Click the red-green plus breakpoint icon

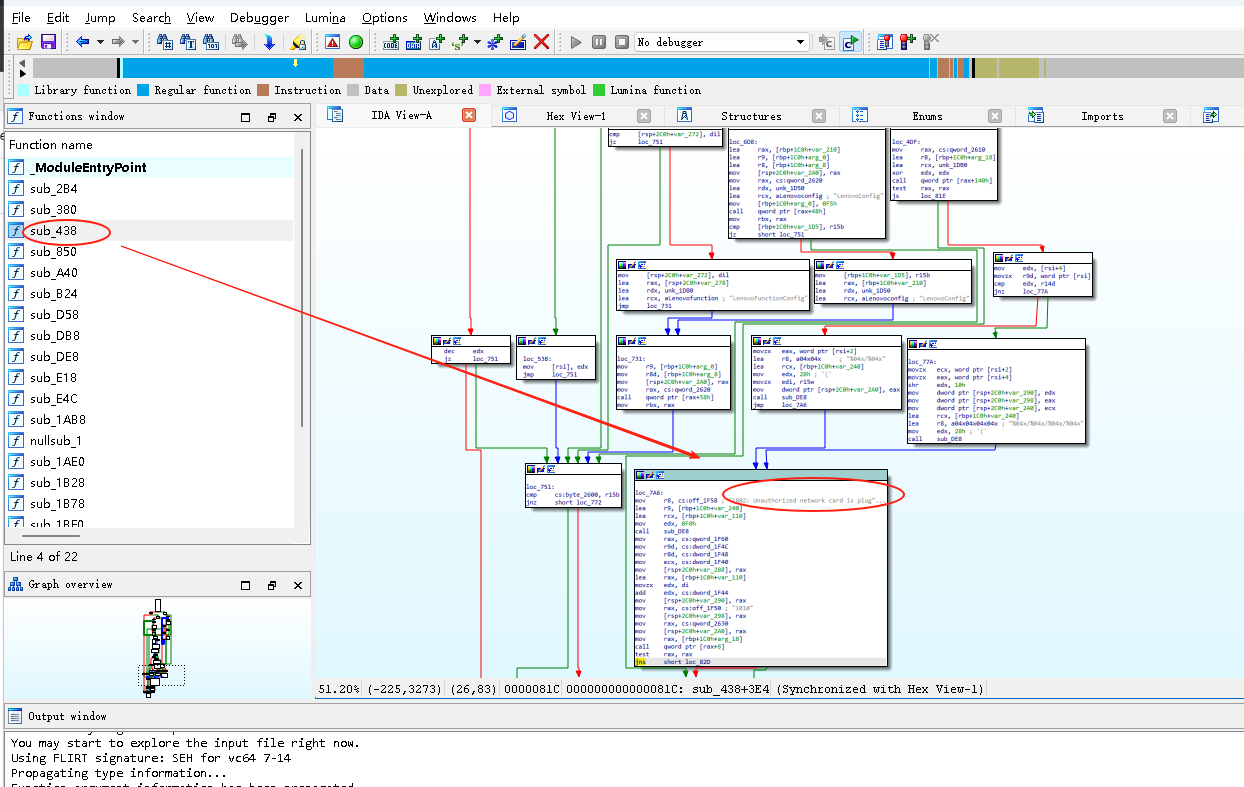coord(907,42)
